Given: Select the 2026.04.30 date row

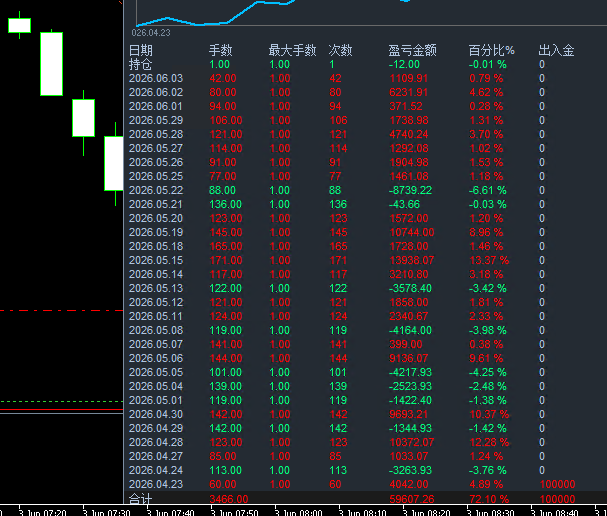Looking at the screenshot, I should [156, 414].
